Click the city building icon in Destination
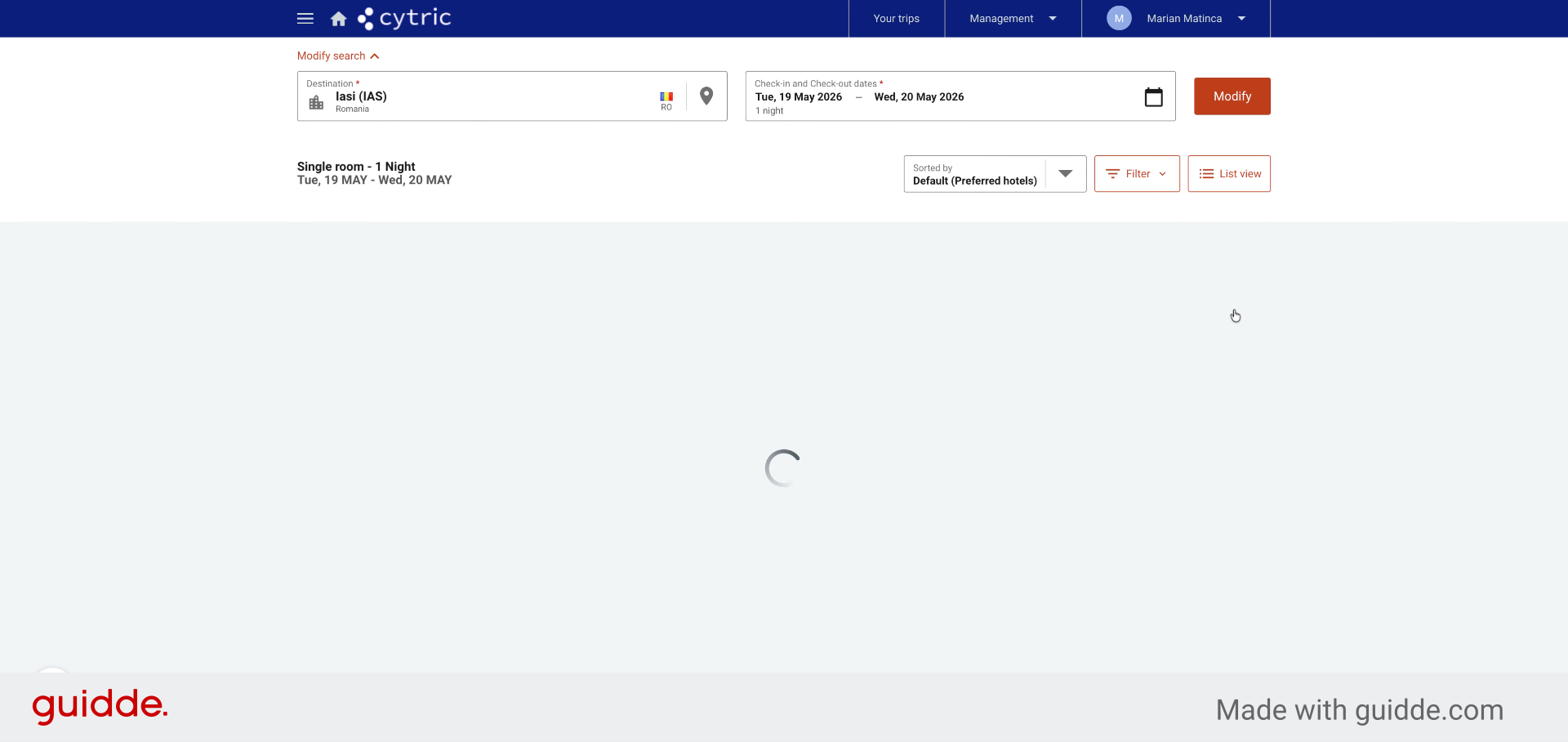 tap(316, 102)
